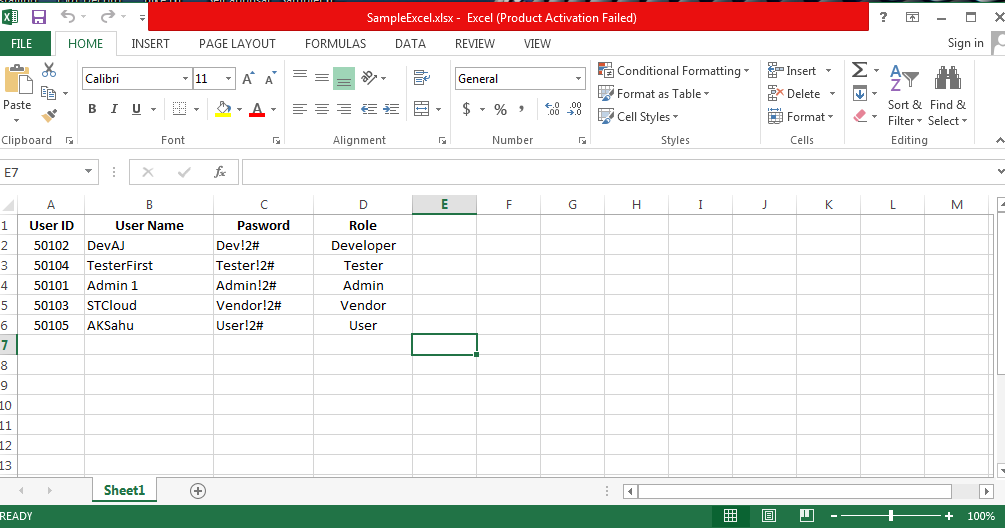Click the Save icon in quick access toolbar
This screenshot has height=528, width=1005.
(x=38, y=17)
